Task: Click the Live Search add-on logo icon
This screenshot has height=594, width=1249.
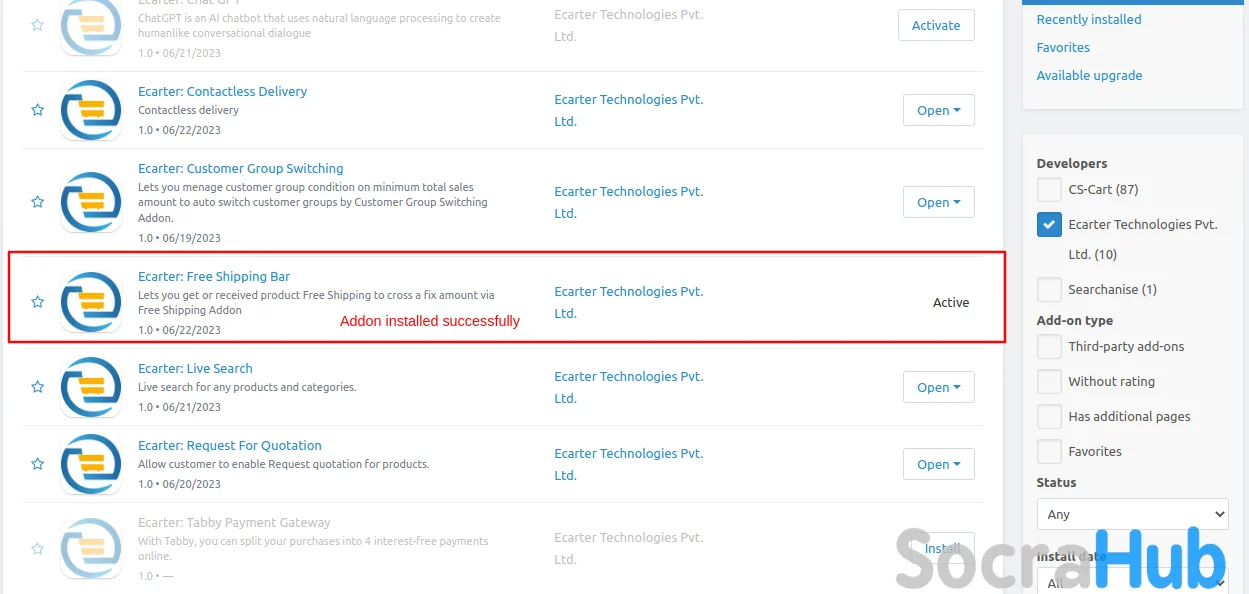Action: click(91, 387)
